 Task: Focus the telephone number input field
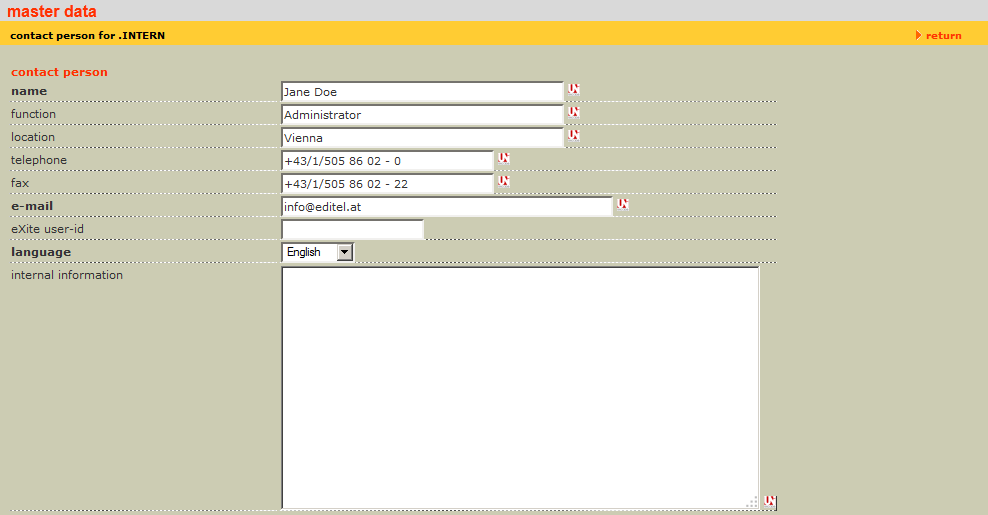pyautogui.click(x=387, y=161)
